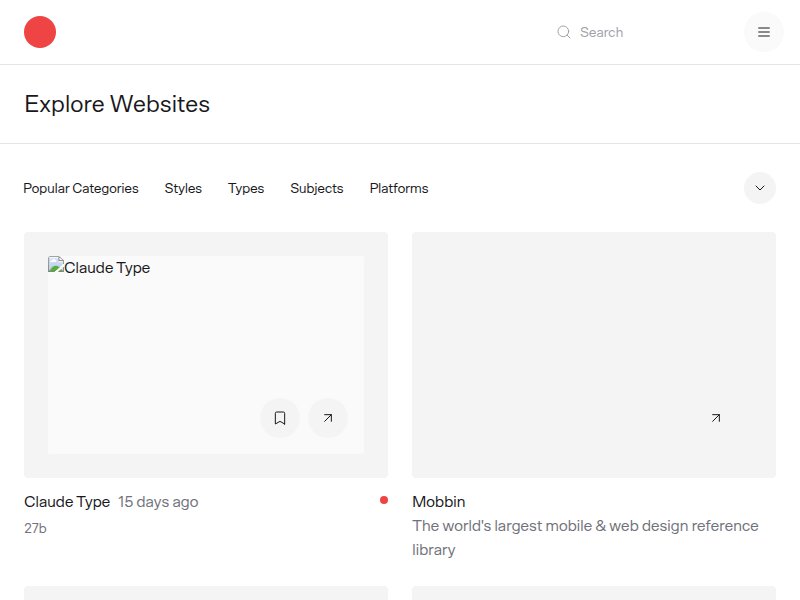Image resolution: width=800 pixels, height=600 pixels.
Task: Click the red dot next to Claude Type
Action: point(382,499)
